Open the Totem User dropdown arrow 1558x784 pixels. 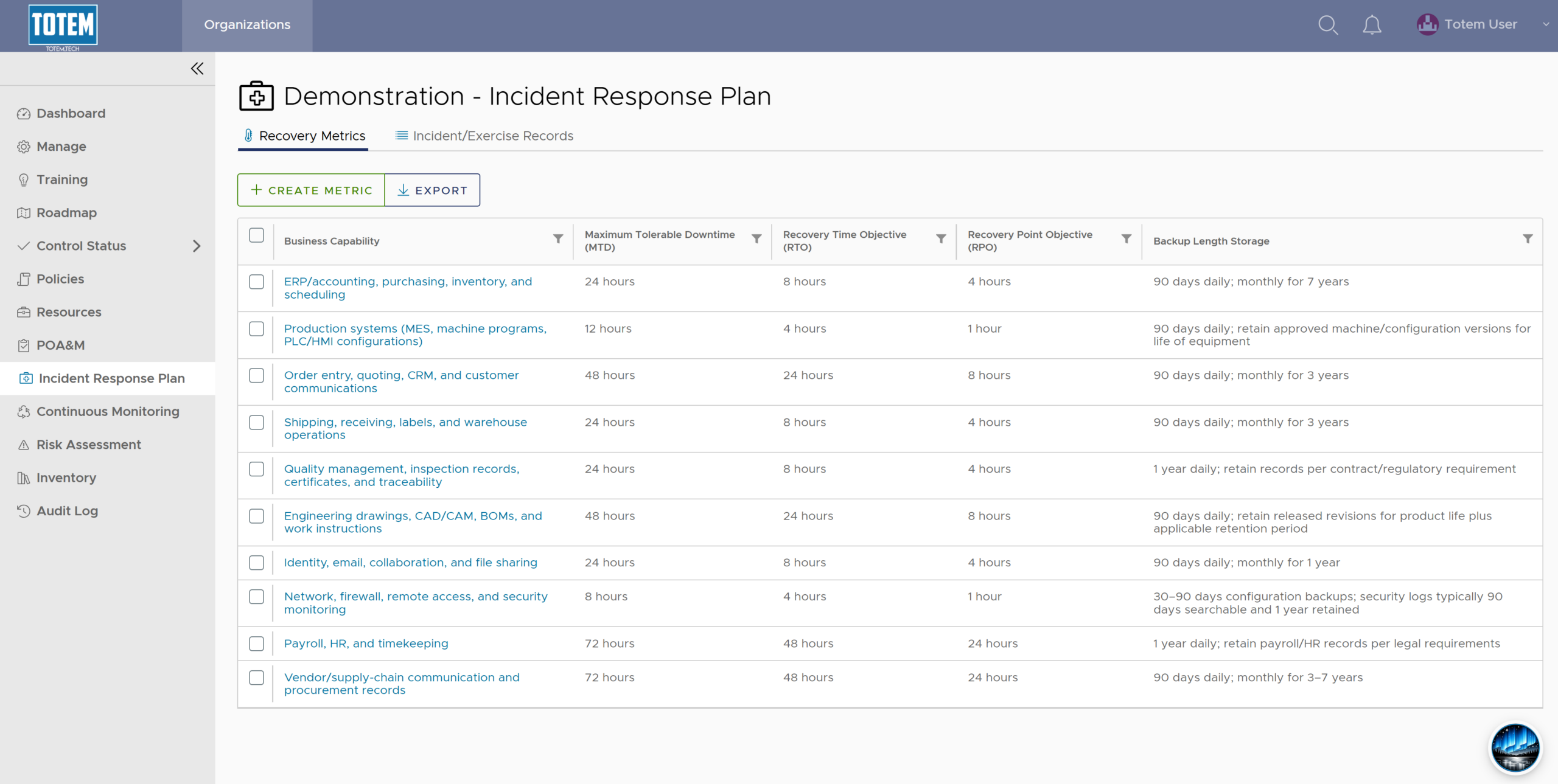[1546, 25]
